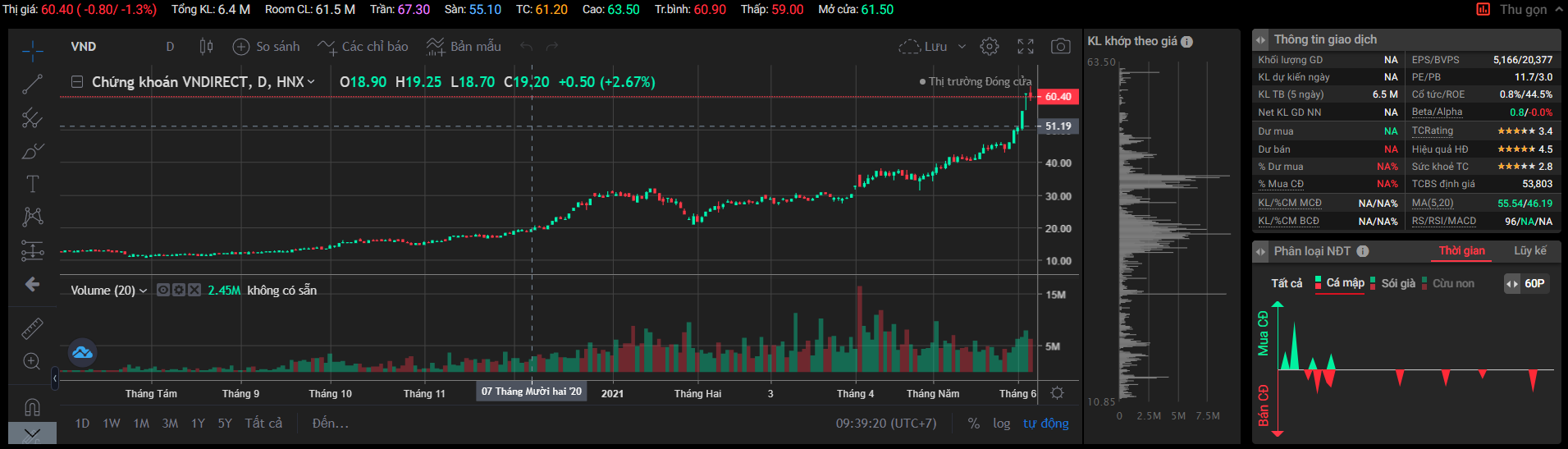Open time axis settings gear icon
Viewport: 1568px width, 449px height.
click(1057, 393)
